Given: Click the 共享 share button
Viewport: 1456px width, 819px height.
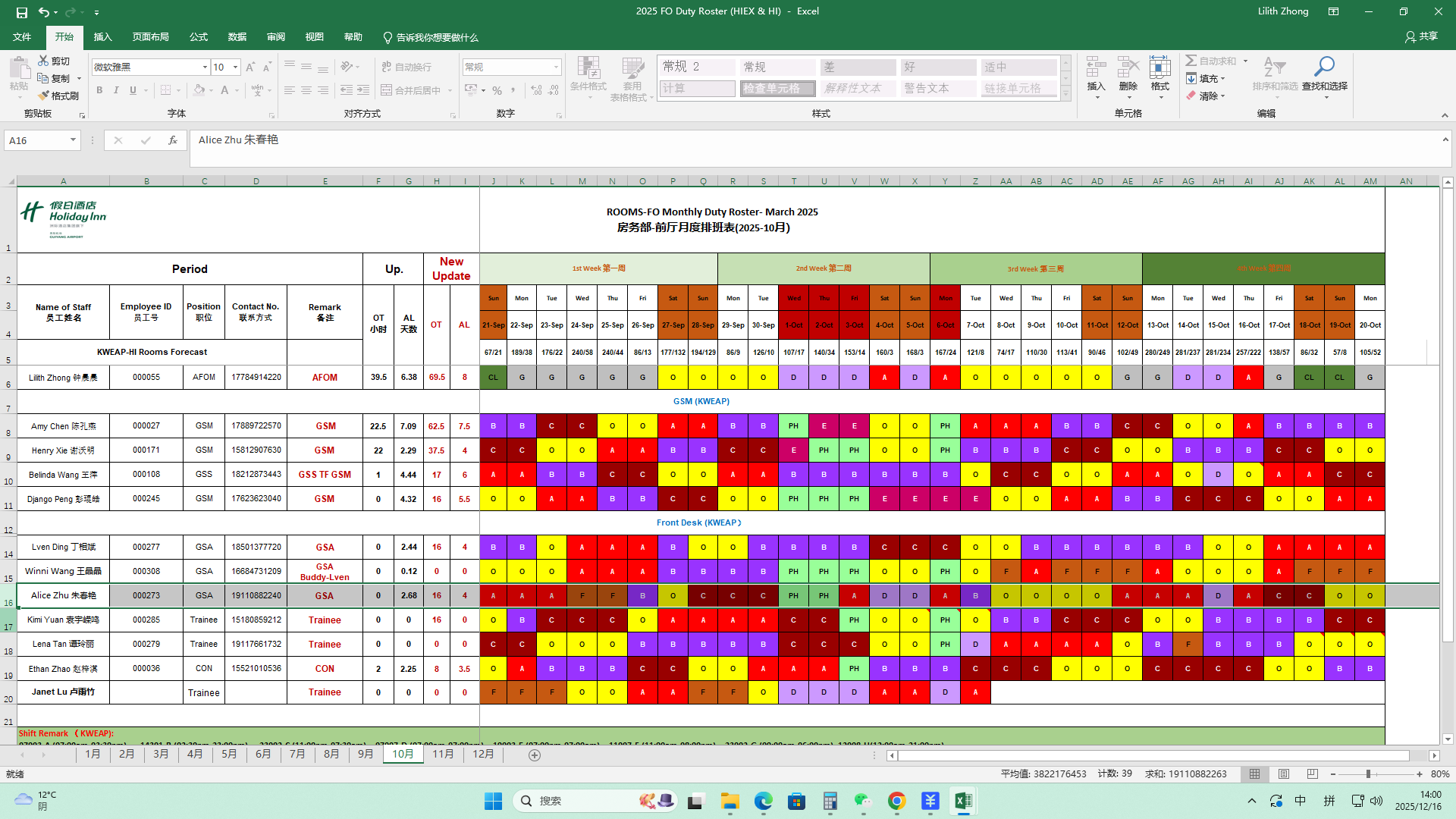Looking at the screenshot, I should pyautogui.click(x=1421, y=36).
